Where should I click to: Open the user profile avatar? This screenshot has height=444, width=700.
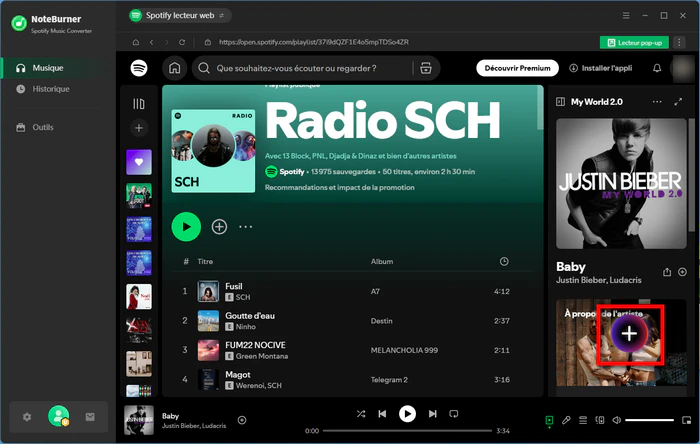pyautogui.click(x=682, y=68)
